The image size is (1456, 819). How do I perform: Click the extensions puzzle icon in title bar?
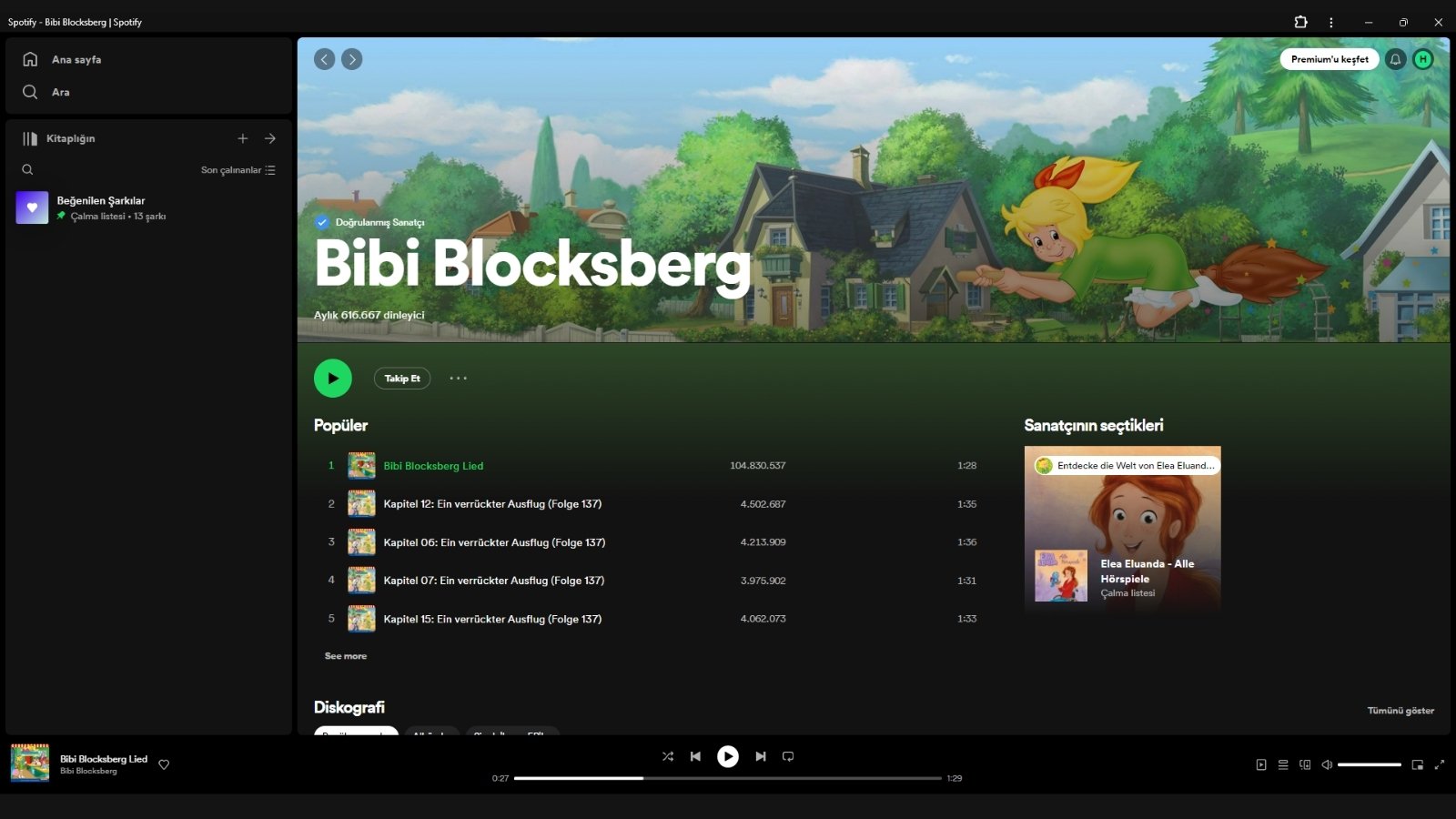click(1301, 22)
